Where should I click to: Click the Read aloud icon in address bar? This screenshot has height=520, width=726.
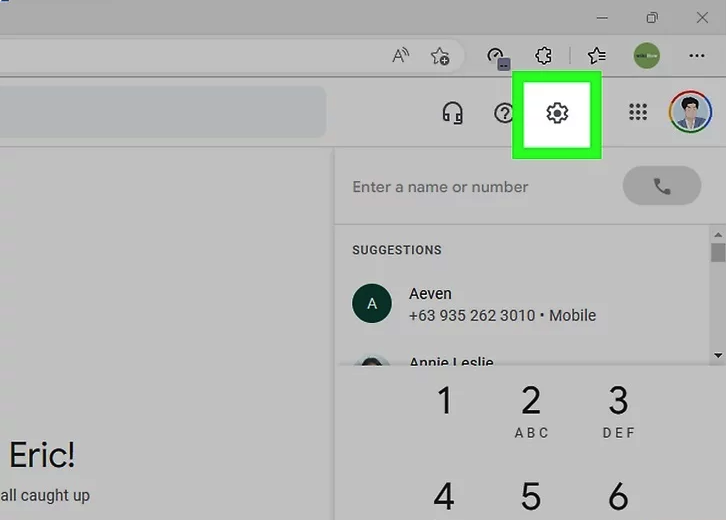[401, 56]
